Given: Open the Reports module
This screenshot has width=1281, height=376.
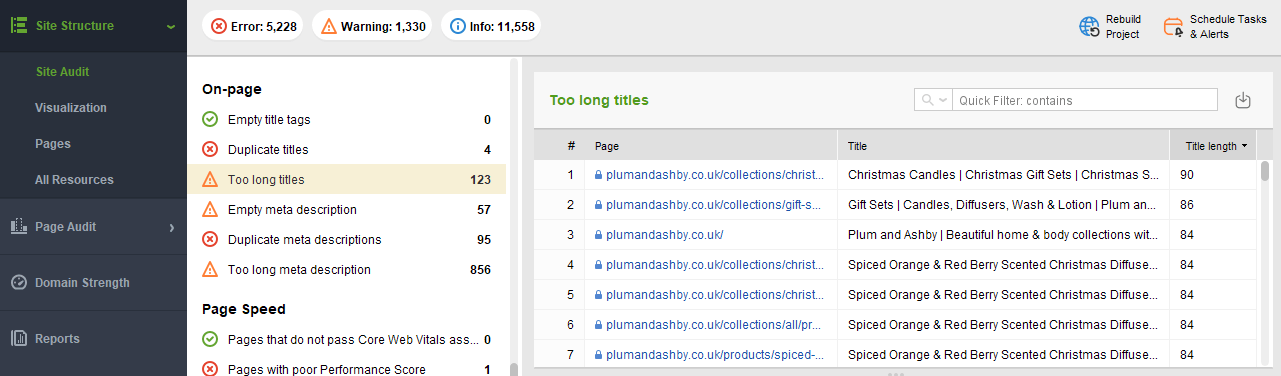Looking at the screenshot, I should point(93,339).
